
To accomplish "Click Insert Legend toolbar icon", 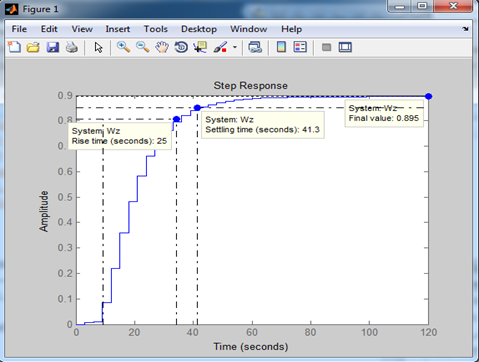I will pos(300,47).
